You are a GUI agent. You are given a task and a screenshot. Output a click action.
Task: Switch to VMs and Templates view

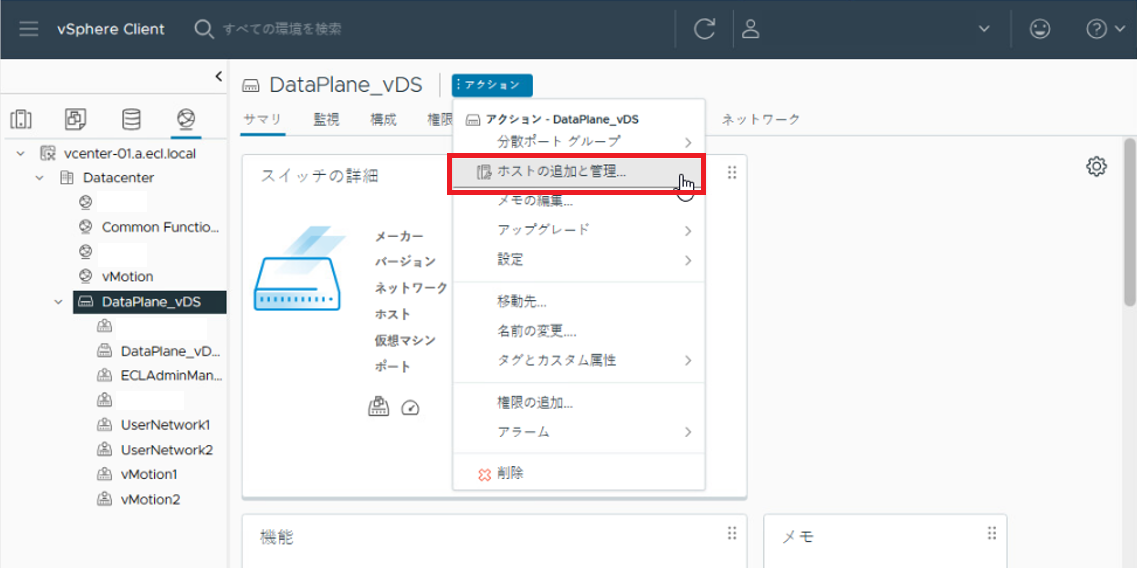pyautogui.click(x=76, y=120)
